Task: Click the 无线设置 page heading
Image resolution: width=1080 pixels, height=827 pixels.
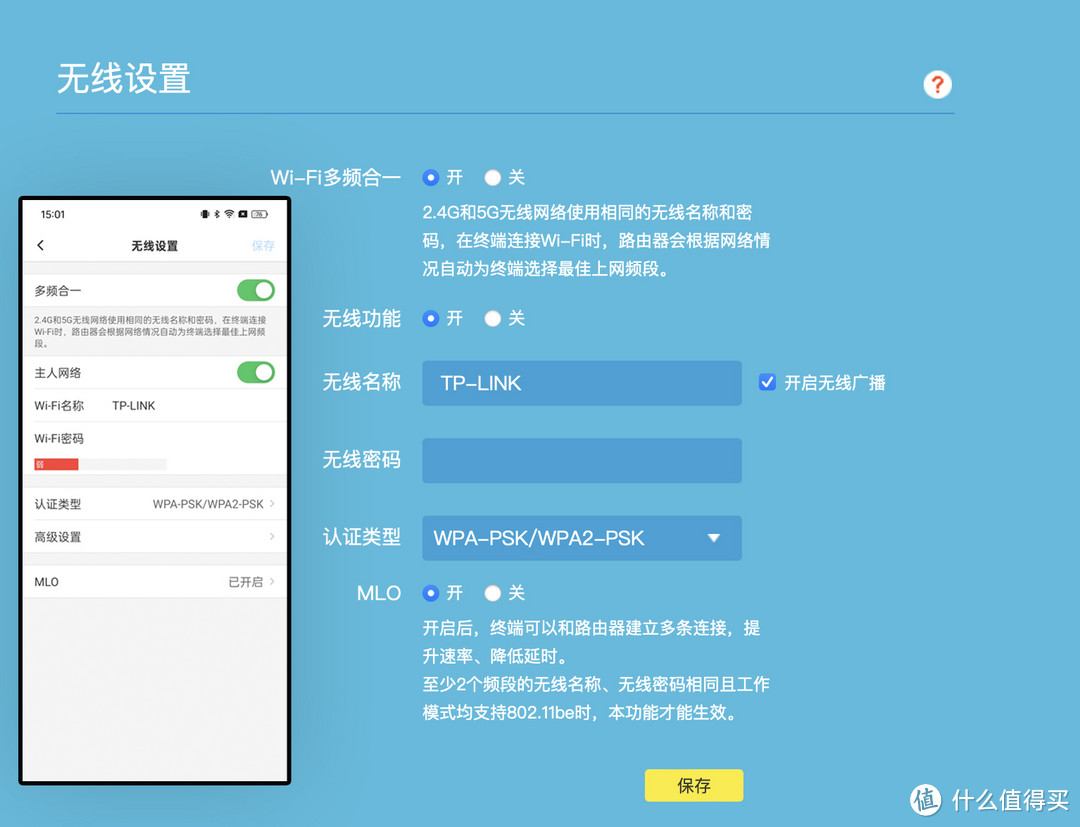Action: (124, 78)
